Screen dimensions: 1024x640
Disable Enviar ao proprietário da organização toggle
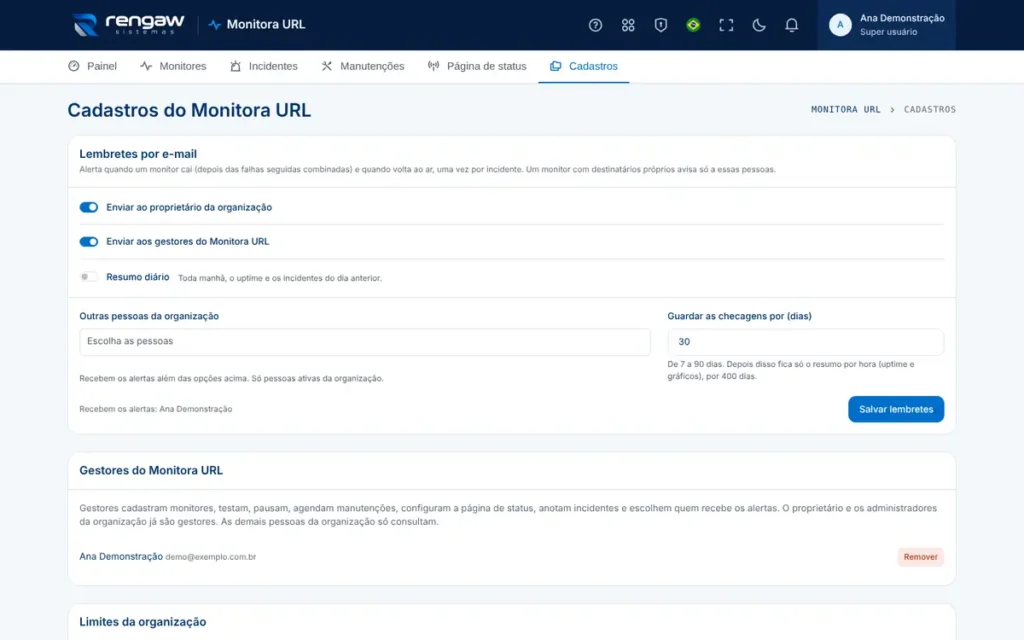pos(89,207)
